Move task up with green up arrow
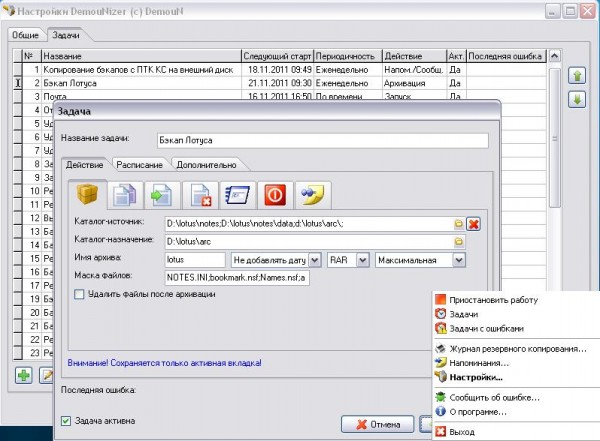Screen dimensions: 600x441 tap(577, 76)
